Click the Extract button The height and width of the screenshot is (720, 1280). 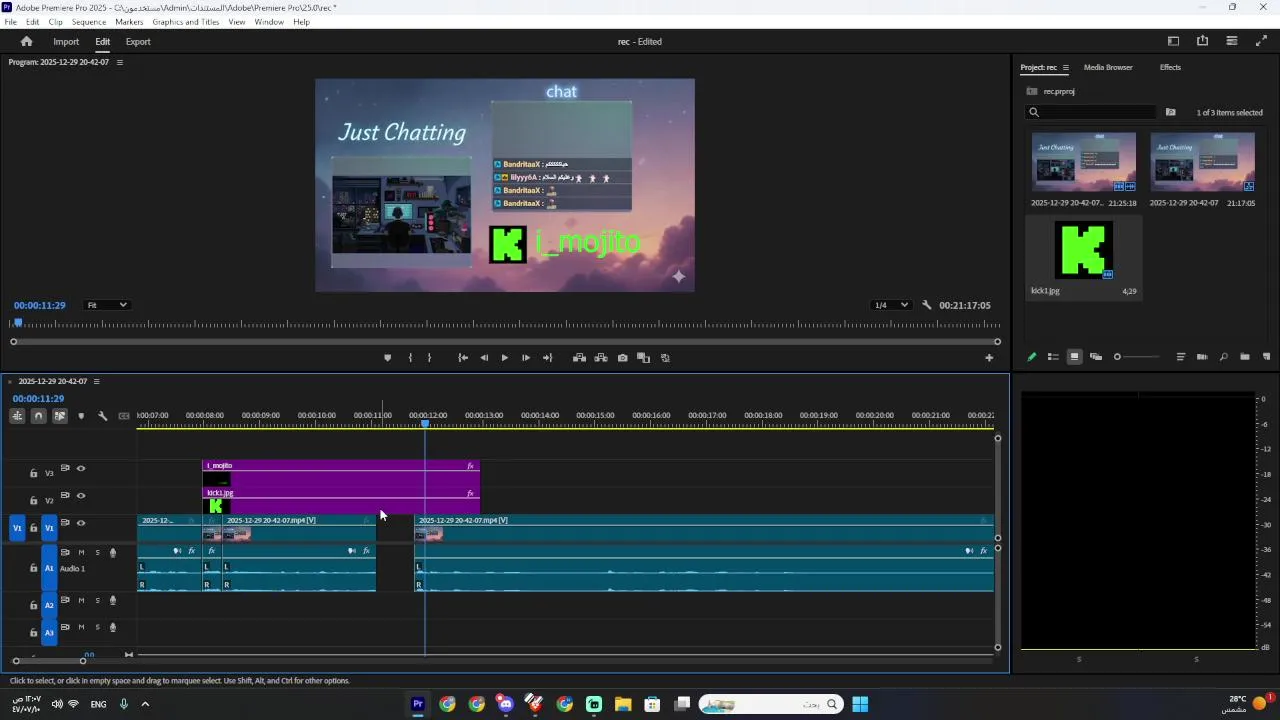coord(601,358)
